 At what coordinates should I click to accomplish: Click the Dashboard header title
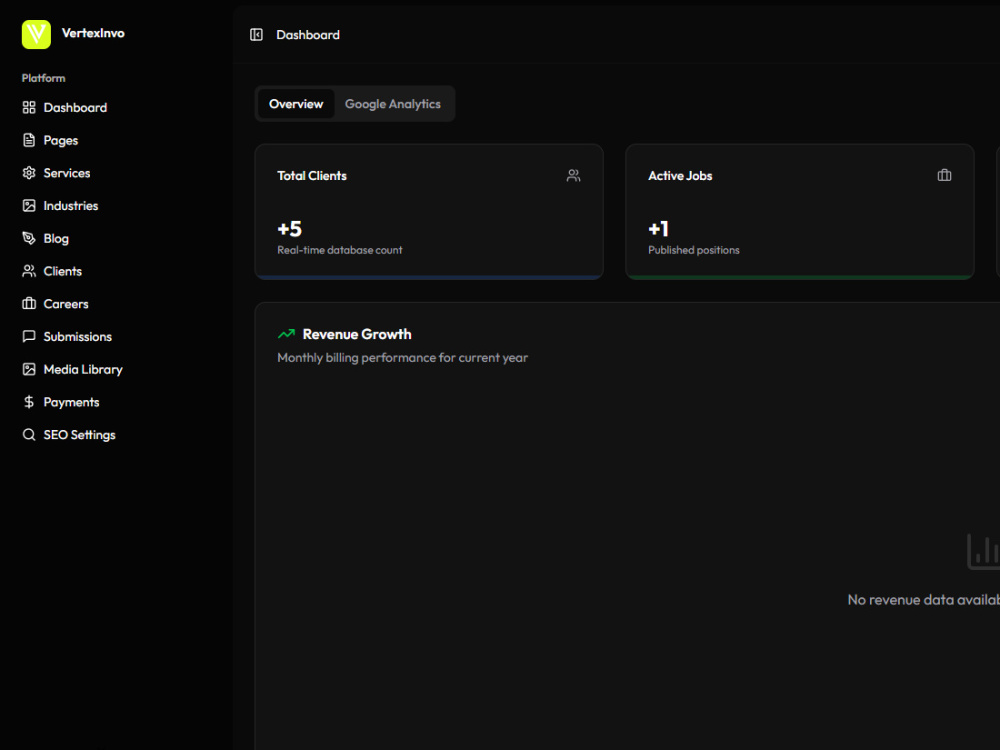(x=308, y=35)
